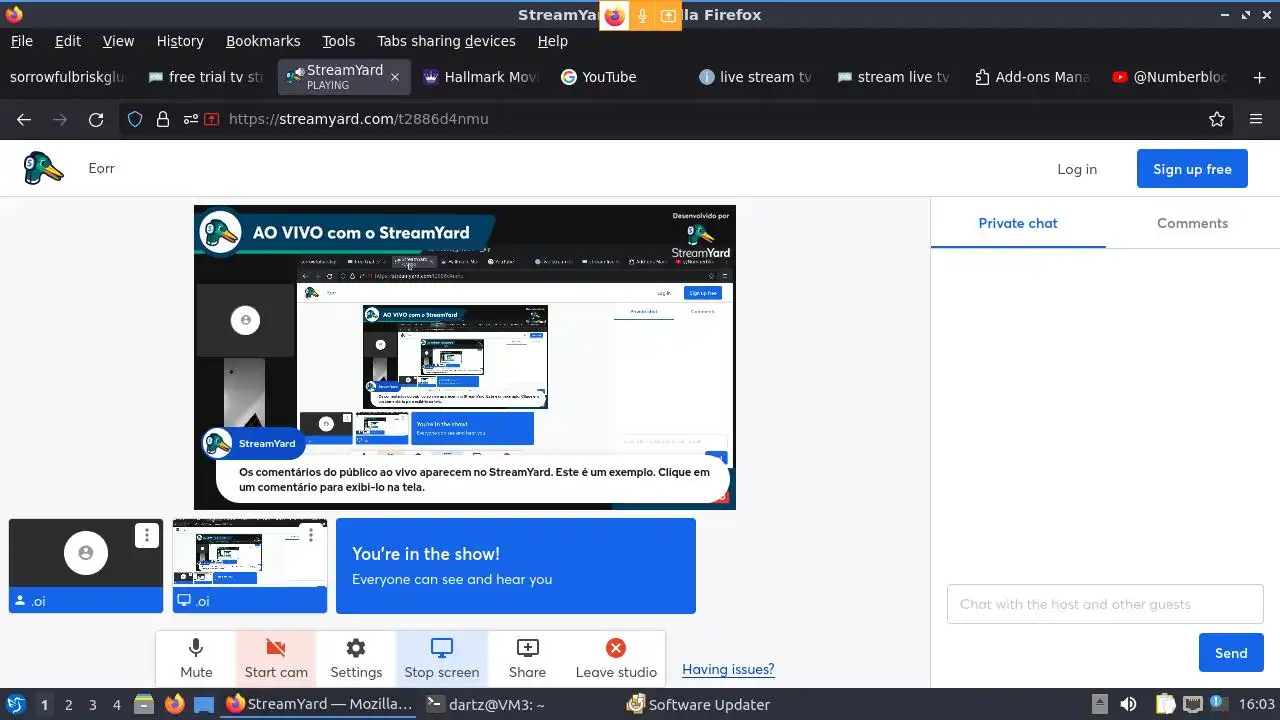Select the .oi screen-share thumbnail

click(250, 565)
